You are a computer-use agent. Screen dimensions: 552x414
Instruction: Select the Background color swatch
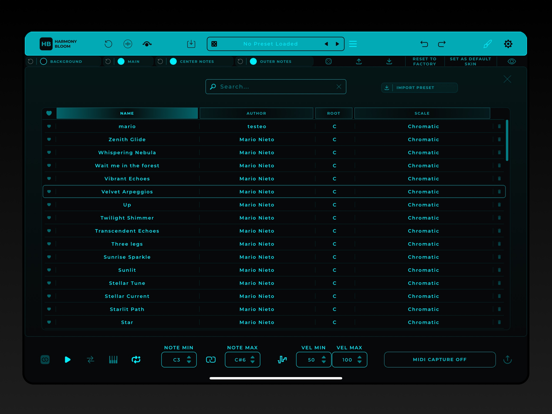point(44,62)
